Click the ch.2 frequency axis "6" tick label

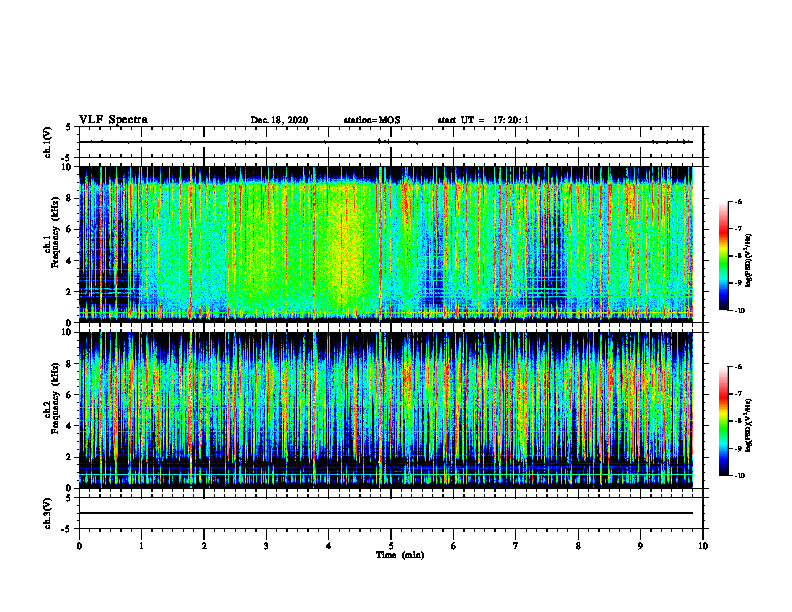click(x=70, y=395)
